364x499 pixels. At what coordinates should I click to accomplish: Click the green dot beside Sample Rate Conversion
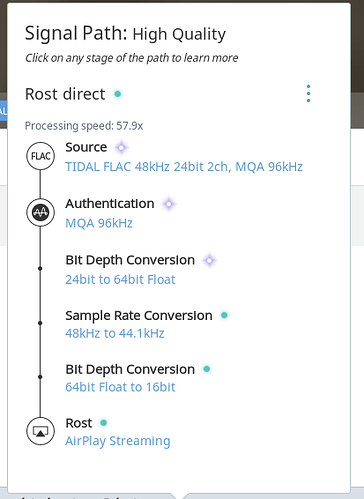click(224, 315)
